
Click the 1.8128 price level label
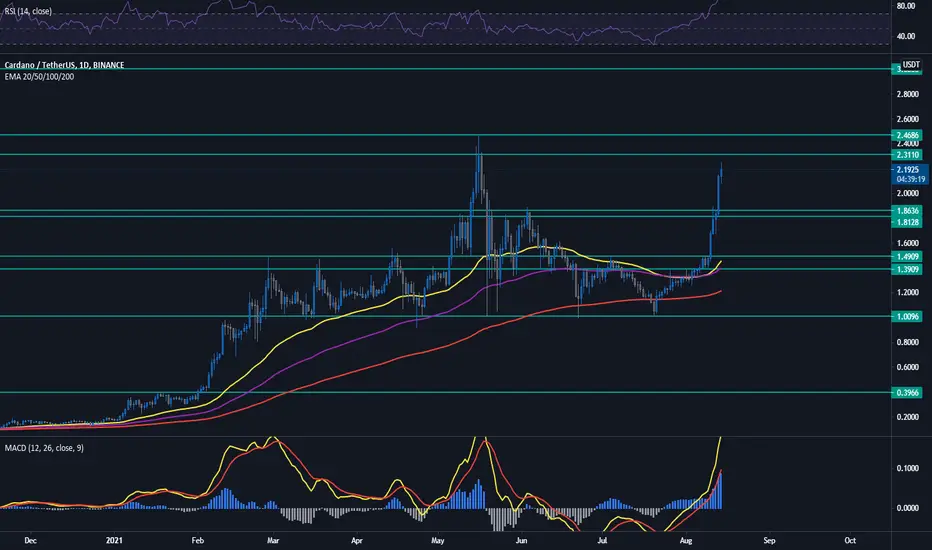(908, 222)
